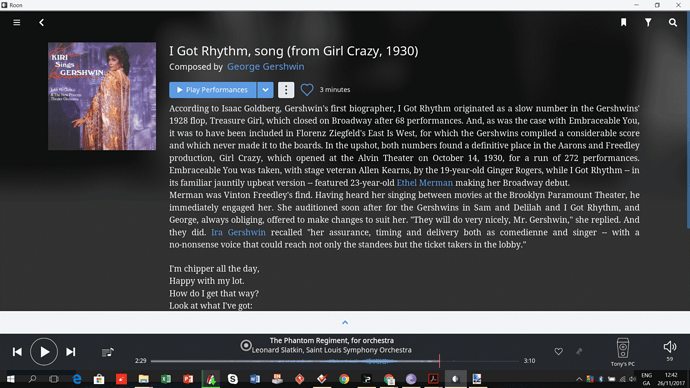Open the Roon volume speaker control

[x=669, y=347]
